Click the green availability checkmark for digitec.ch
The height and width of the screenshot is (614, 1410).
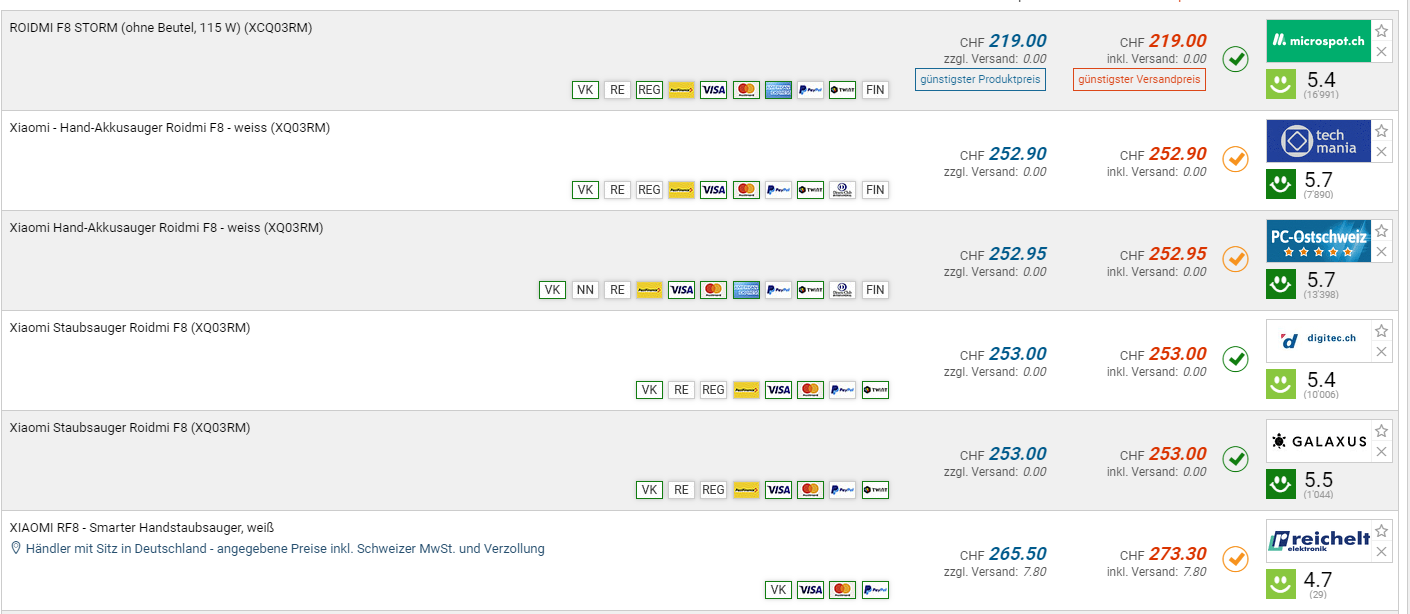click(1236, 359)
